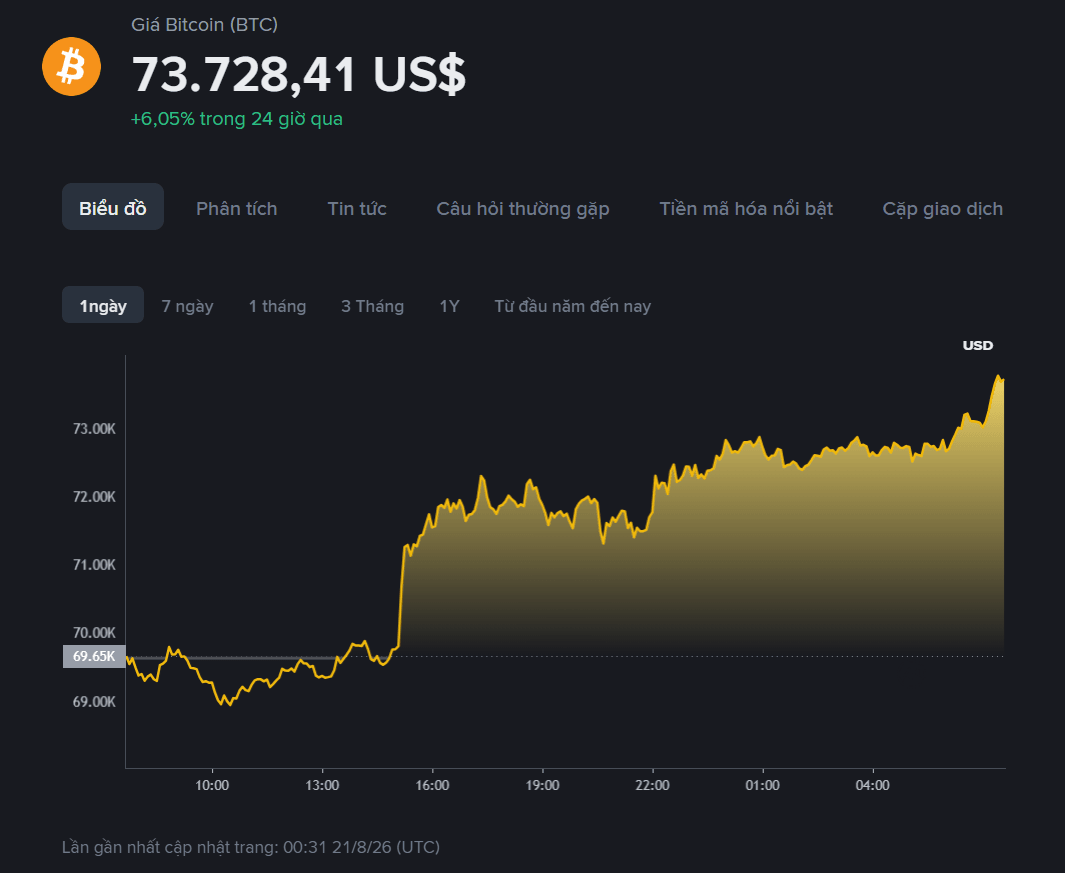Open Câu hỏi thường gặp tab
The width and height of the screenshot is (1065, 873).
(522, 209)
